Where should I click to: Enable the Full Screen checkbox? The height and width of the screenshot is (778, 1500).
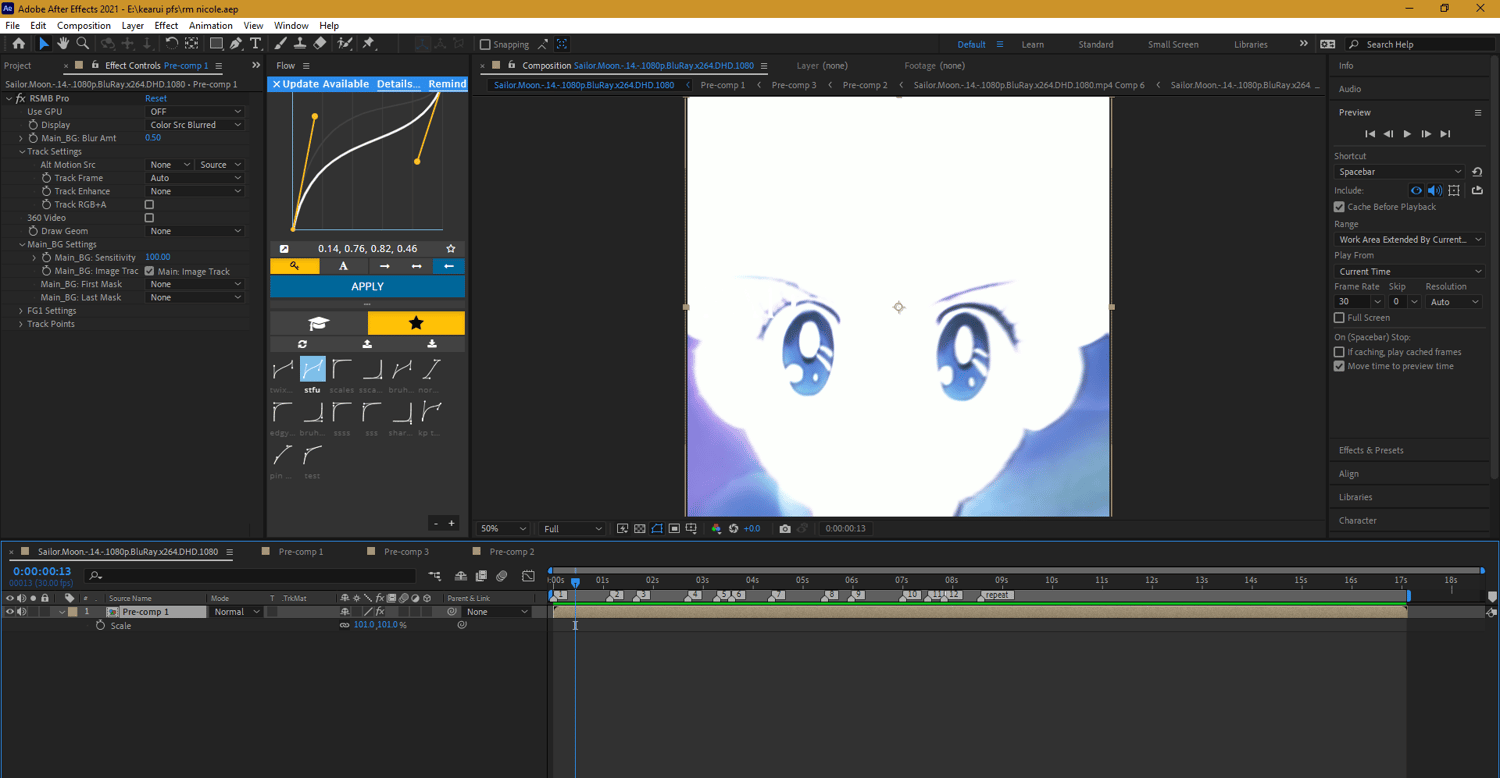tap(1339, 318)
